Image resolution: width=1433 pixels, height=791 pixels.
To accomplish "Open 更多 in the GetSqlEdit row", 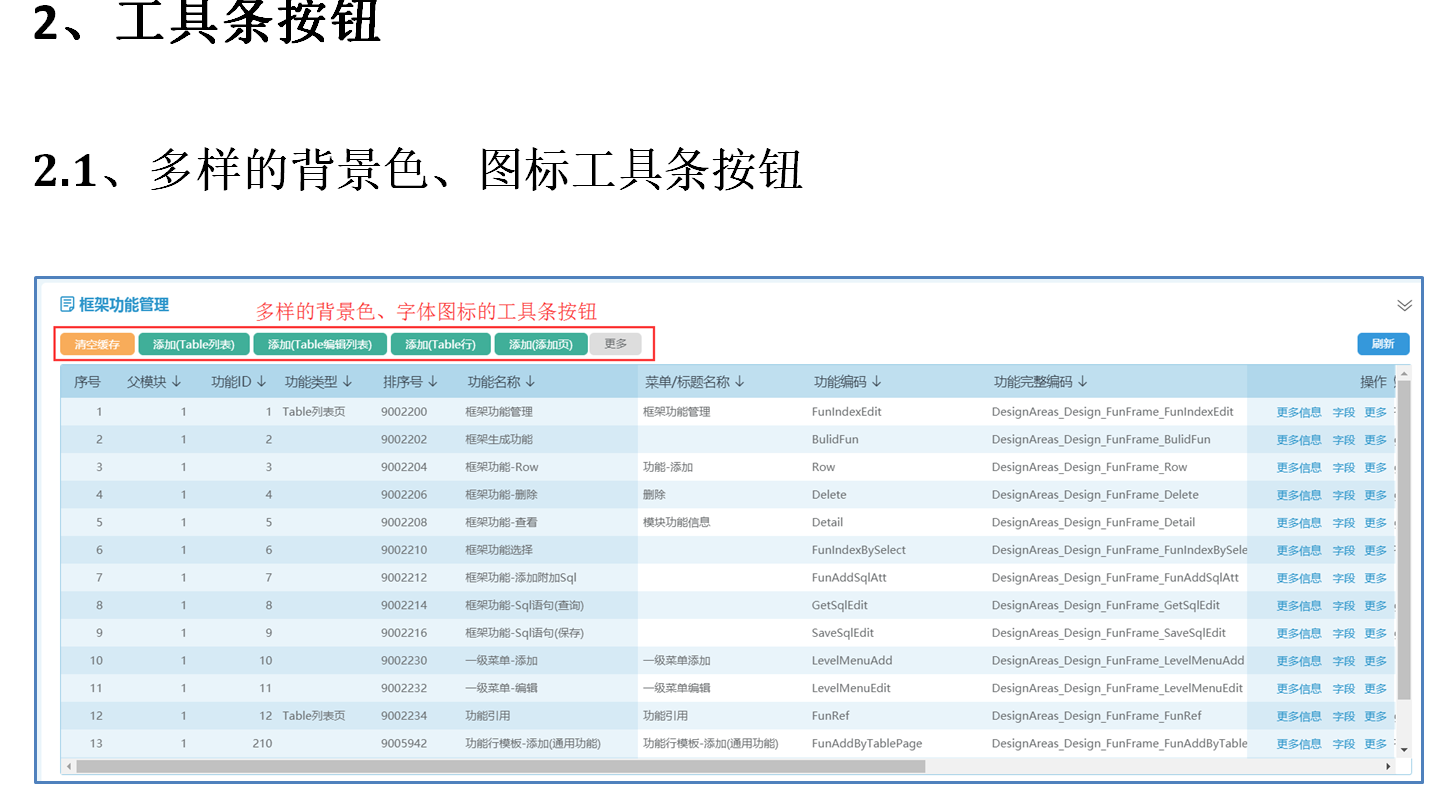I will tap(1376, 606).
